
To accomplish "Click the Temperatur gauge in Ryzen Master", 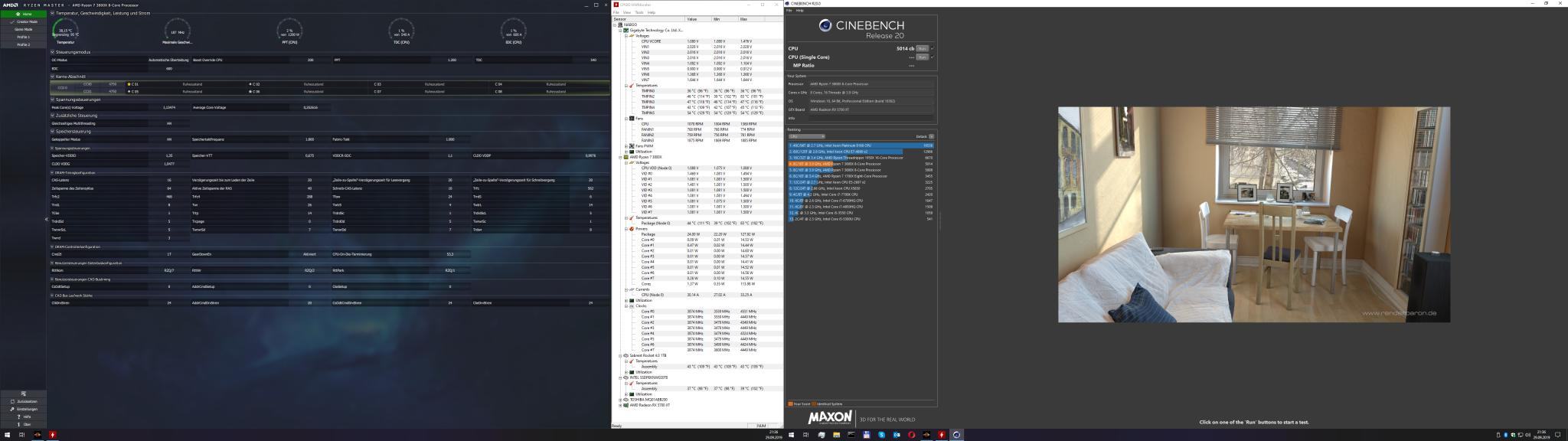I will tap(66, 31).
